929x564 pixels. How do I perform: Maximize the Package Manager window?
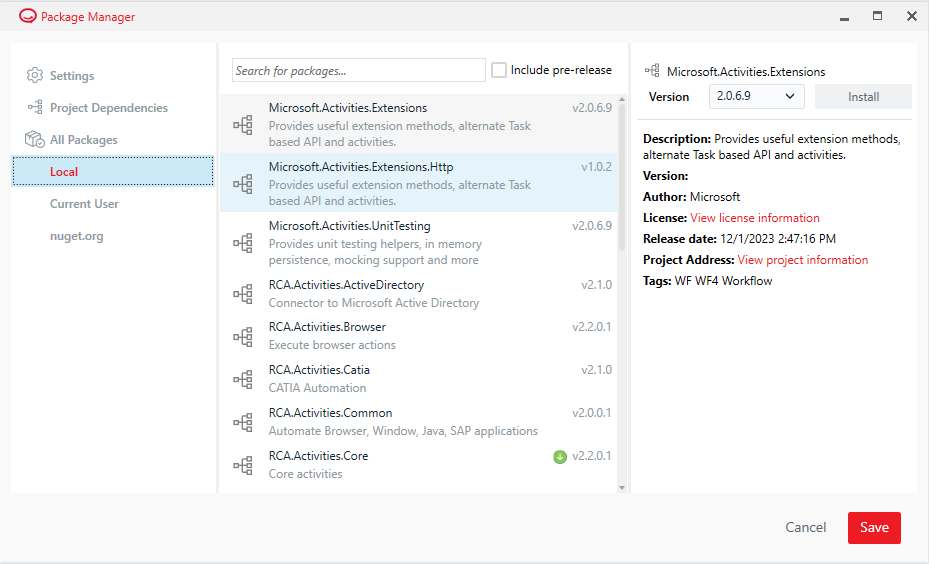click(877, 16)
